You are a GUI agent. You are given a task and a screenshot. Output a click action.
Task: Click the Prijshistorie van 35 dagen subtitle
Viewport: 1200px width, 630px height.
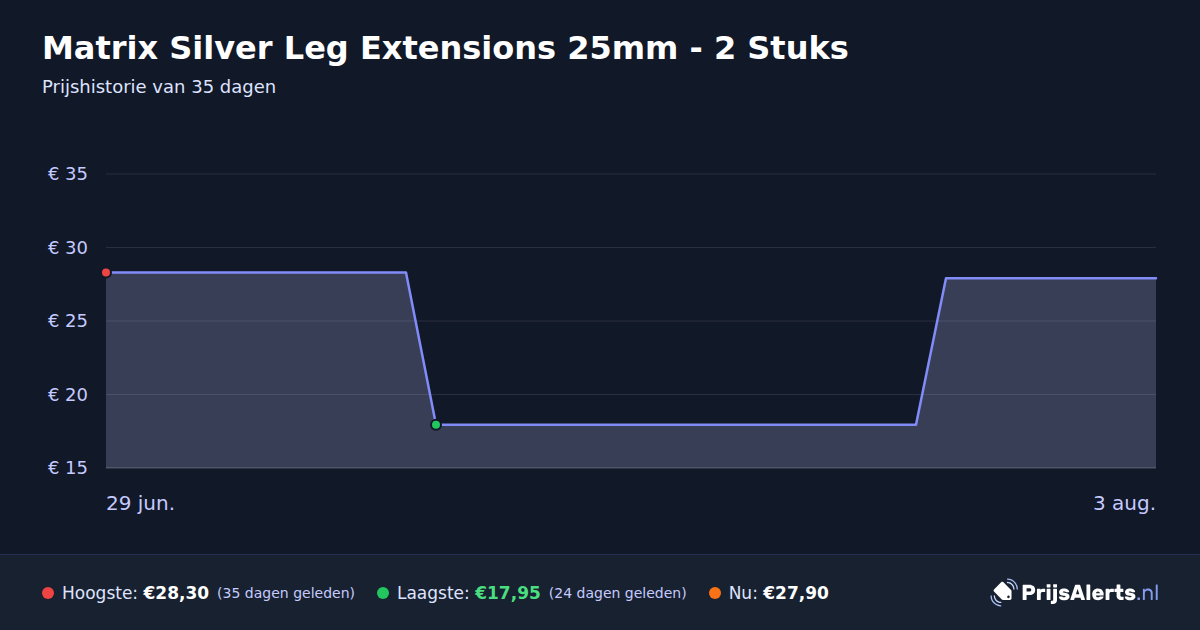(x=159, y=87)
